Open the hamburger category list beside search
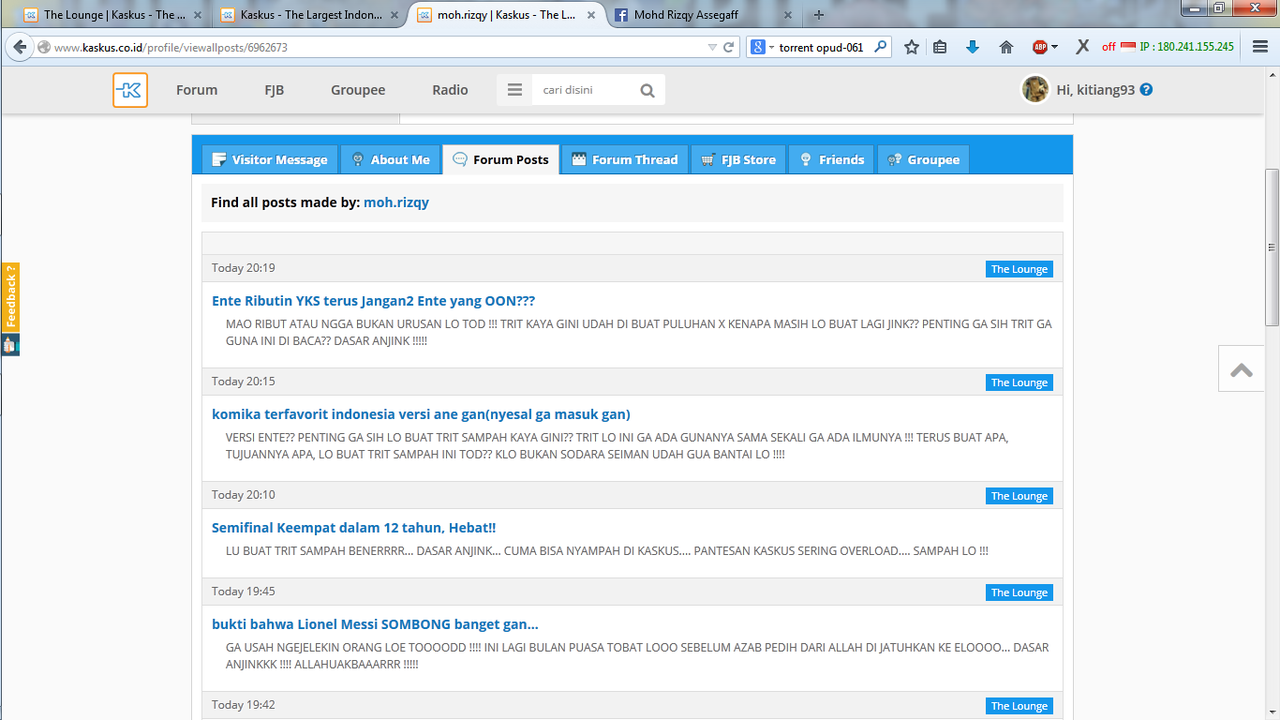The height and width of the screenshot is (720, 1280). pyautogui.click(x=515, y=90)
